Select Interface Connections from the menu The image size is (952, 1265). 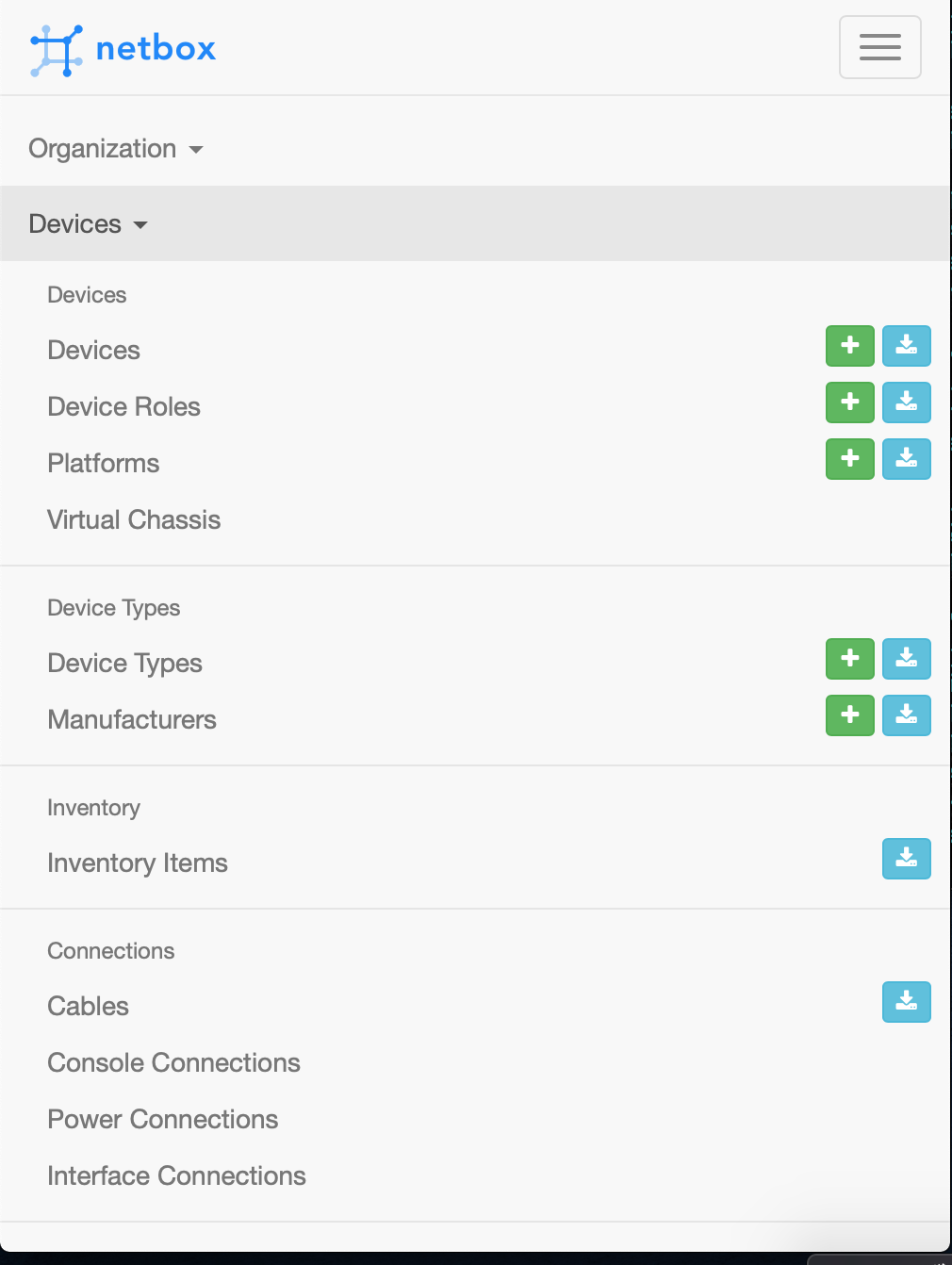tap(175, 1175)
